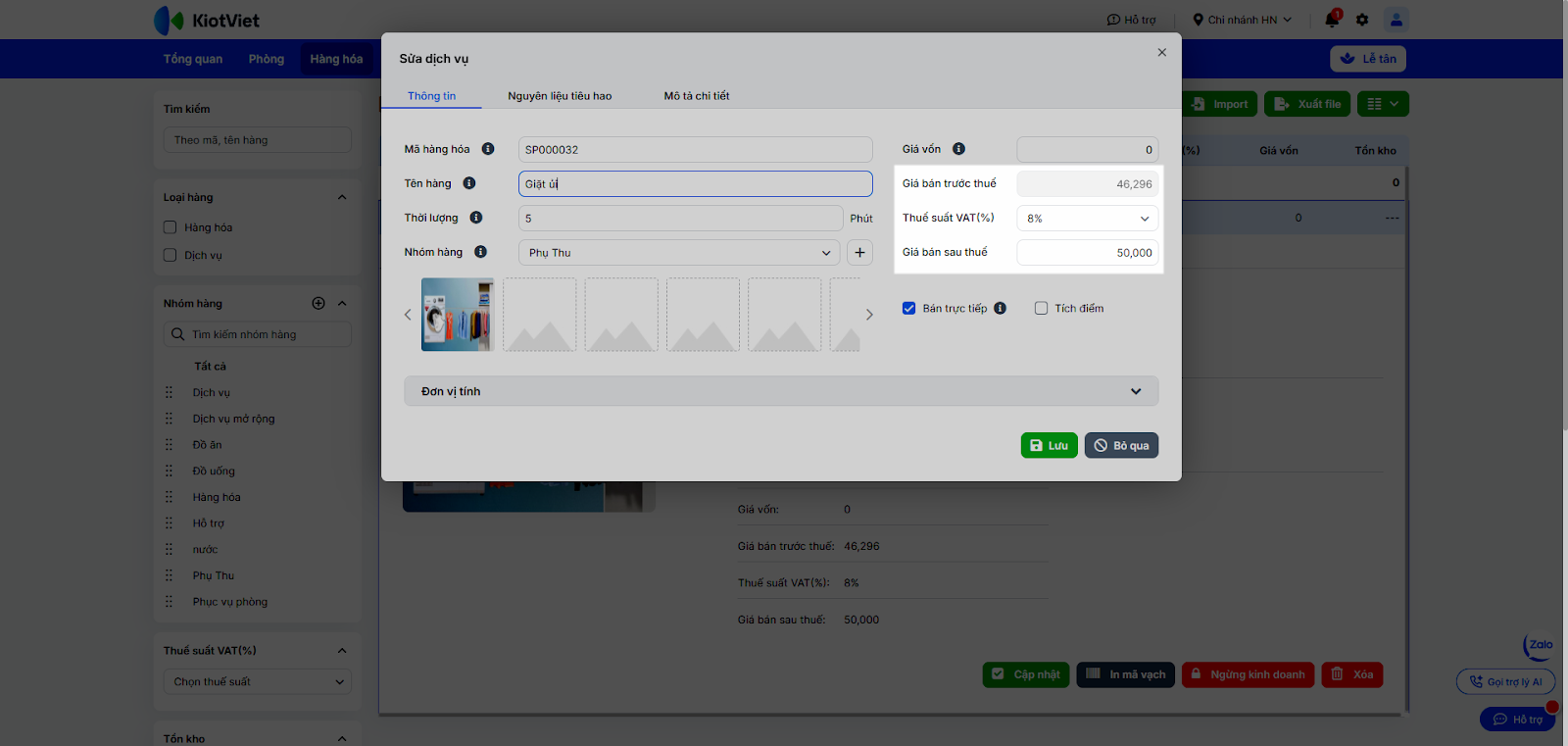Click info icon next to Giá vốn
The width and height of the screenshot is (1568, 746).
coord(958,149)
